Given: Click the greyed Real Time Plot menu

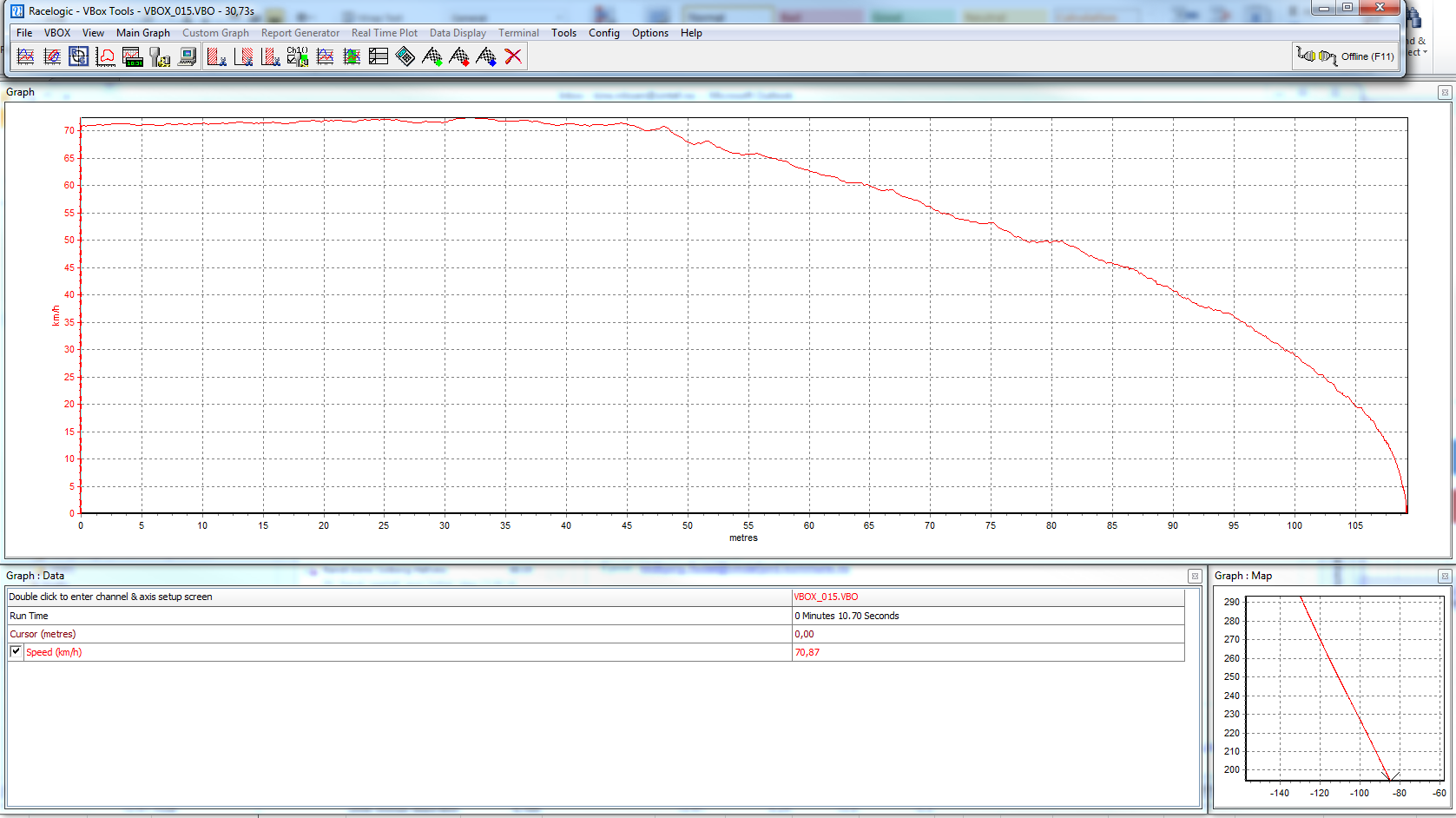Looking at the screenshot, I should click(385, 33).
